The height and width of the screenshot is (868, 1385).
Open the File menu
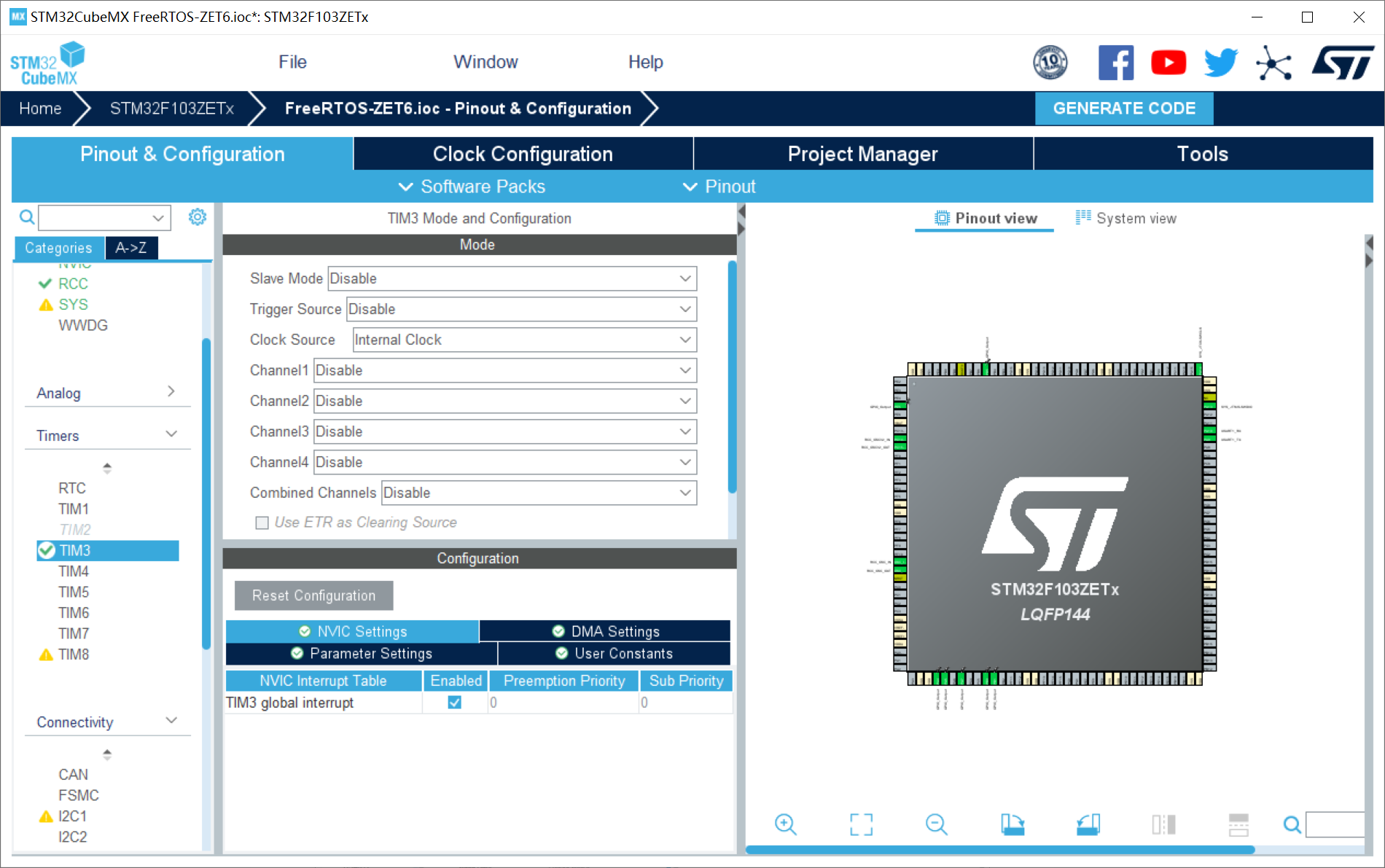coord(292,62)
